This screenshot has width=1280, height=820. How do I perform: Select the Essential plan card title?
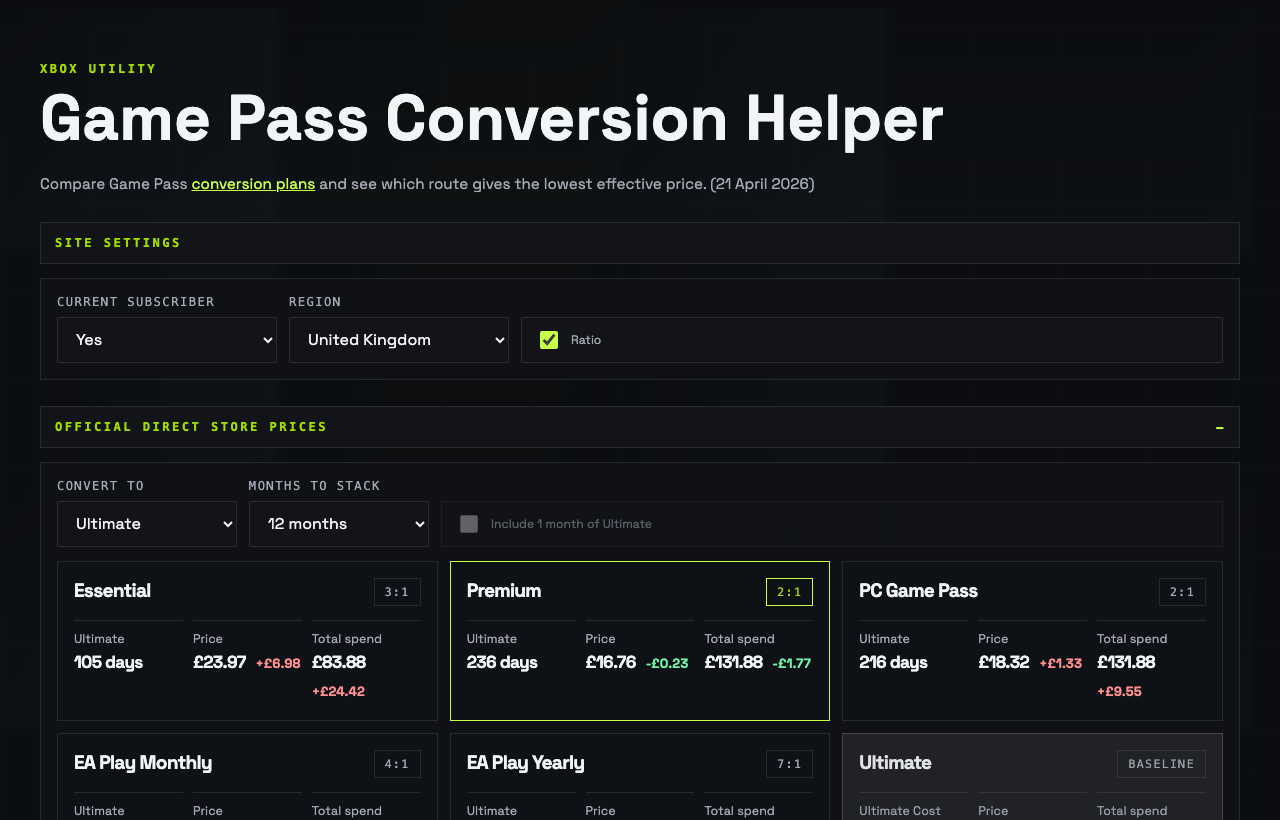112,591
